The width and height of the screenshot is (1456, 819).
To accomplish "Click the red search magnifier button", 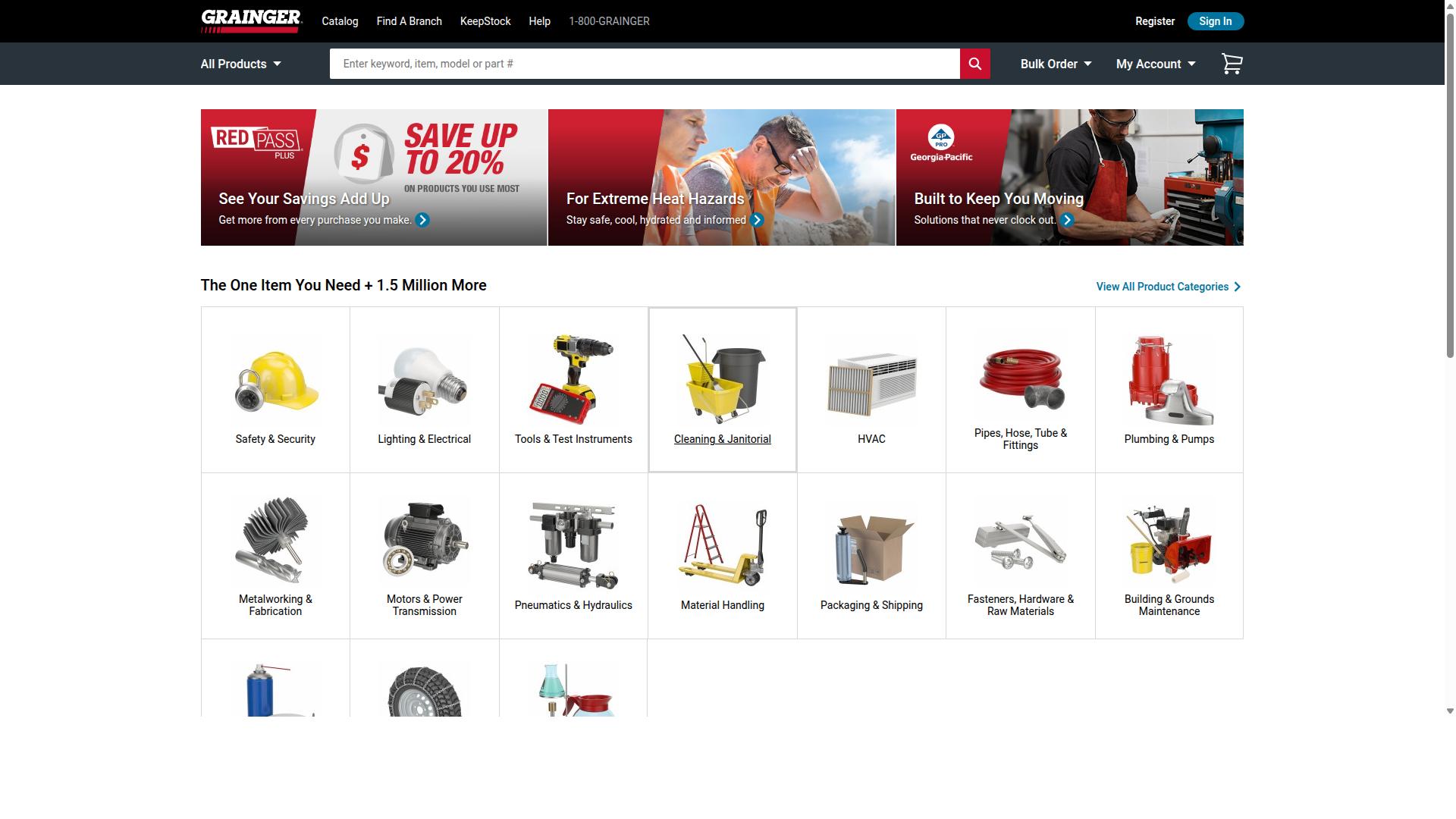I will pos(974,64).
